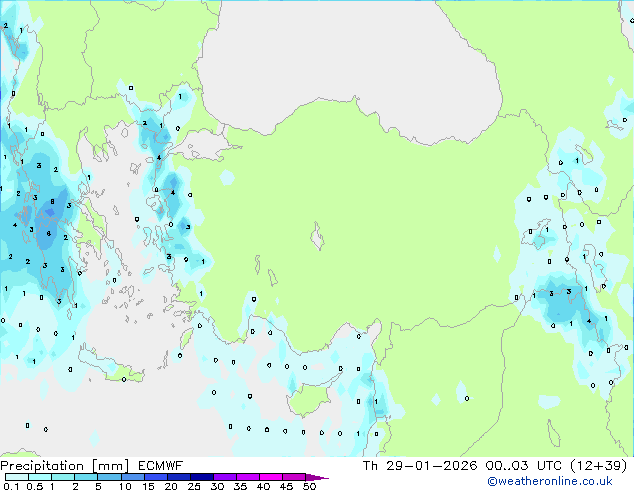The image size is (634, 490).
Task: Click the "Precipitation [mm]" title text
Action: 65,466
